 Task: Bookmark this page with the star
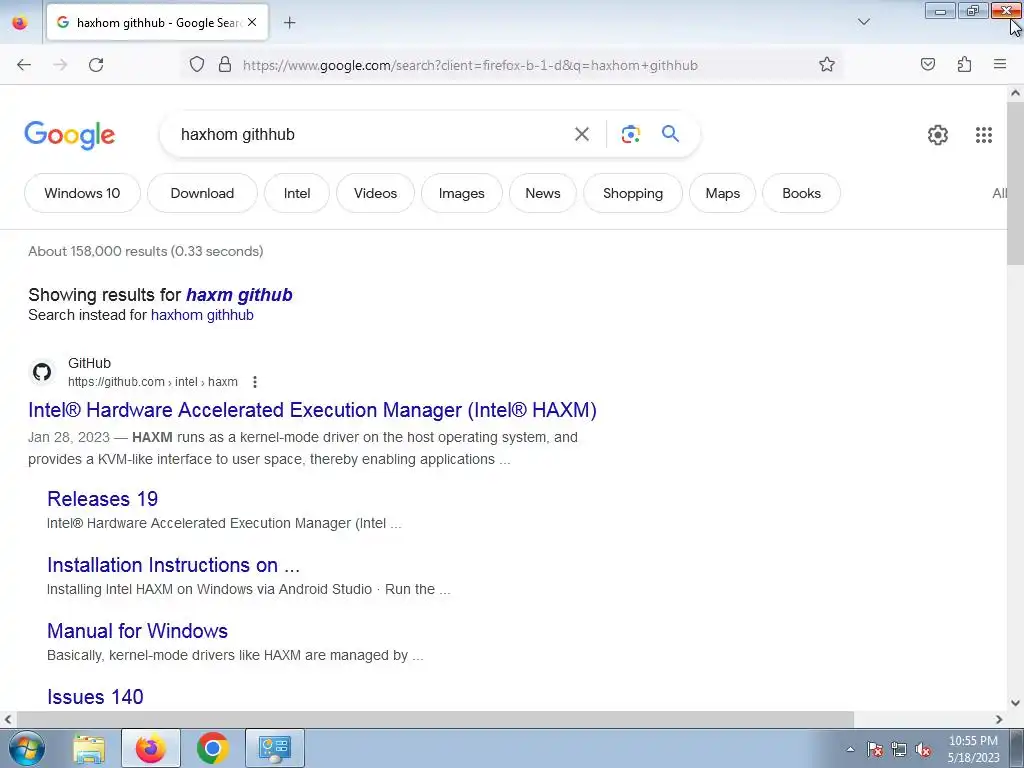click(827, 65)
